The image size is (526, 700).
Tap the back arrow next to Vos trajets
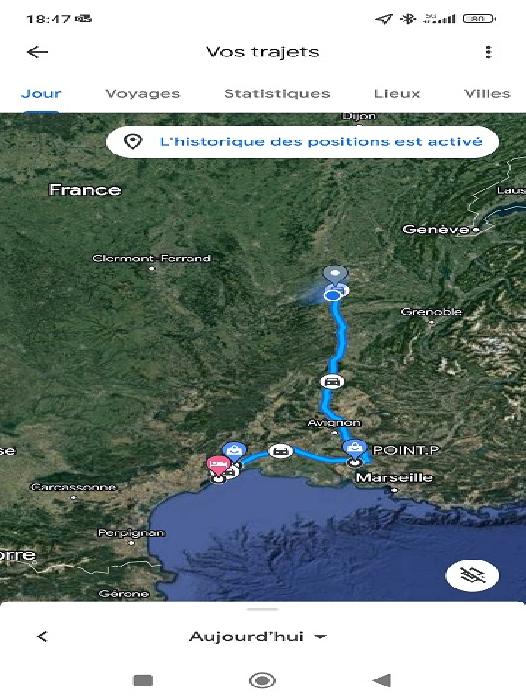pos(37,52)
